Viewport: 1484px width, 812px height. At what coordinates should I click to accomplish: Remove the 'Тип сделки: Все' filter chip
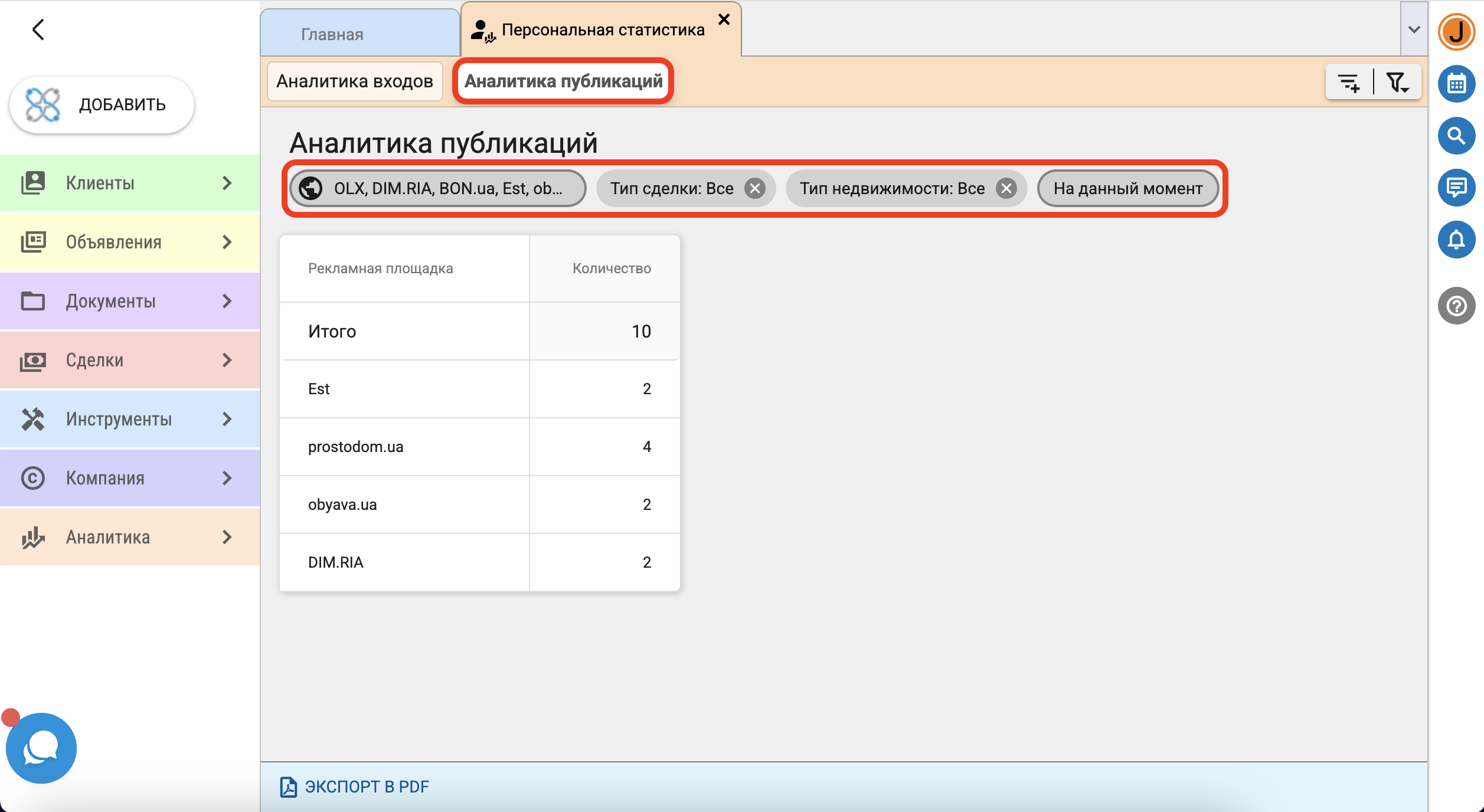point(754,189)
